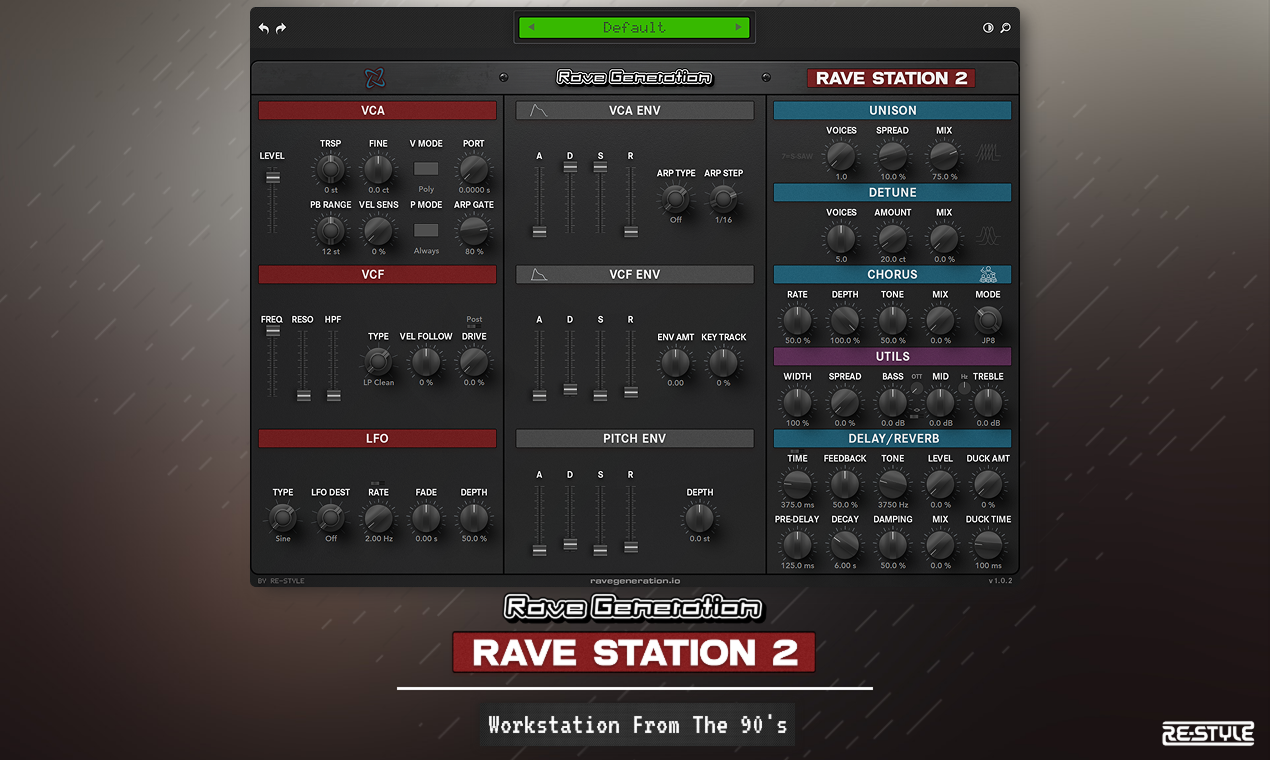1270x760 pixels.
Task: Open the magnifier zoom icon top right
Action: [x=1004, y=28]
